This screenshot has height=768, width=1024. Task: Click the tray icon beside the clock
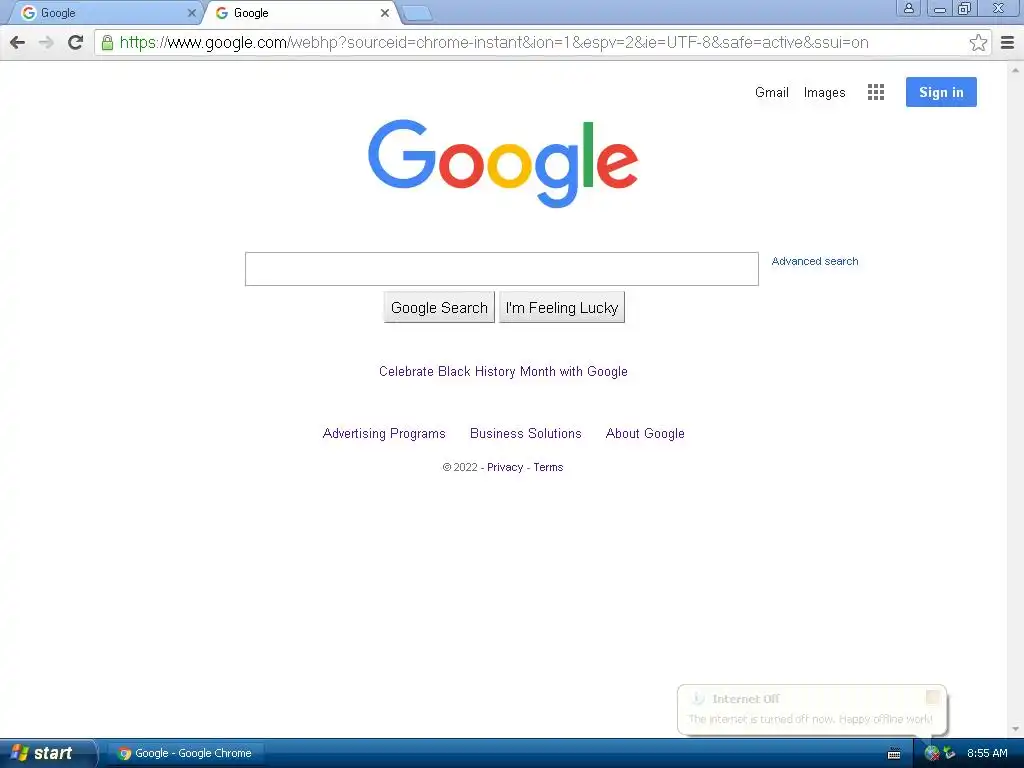(950, 754)
